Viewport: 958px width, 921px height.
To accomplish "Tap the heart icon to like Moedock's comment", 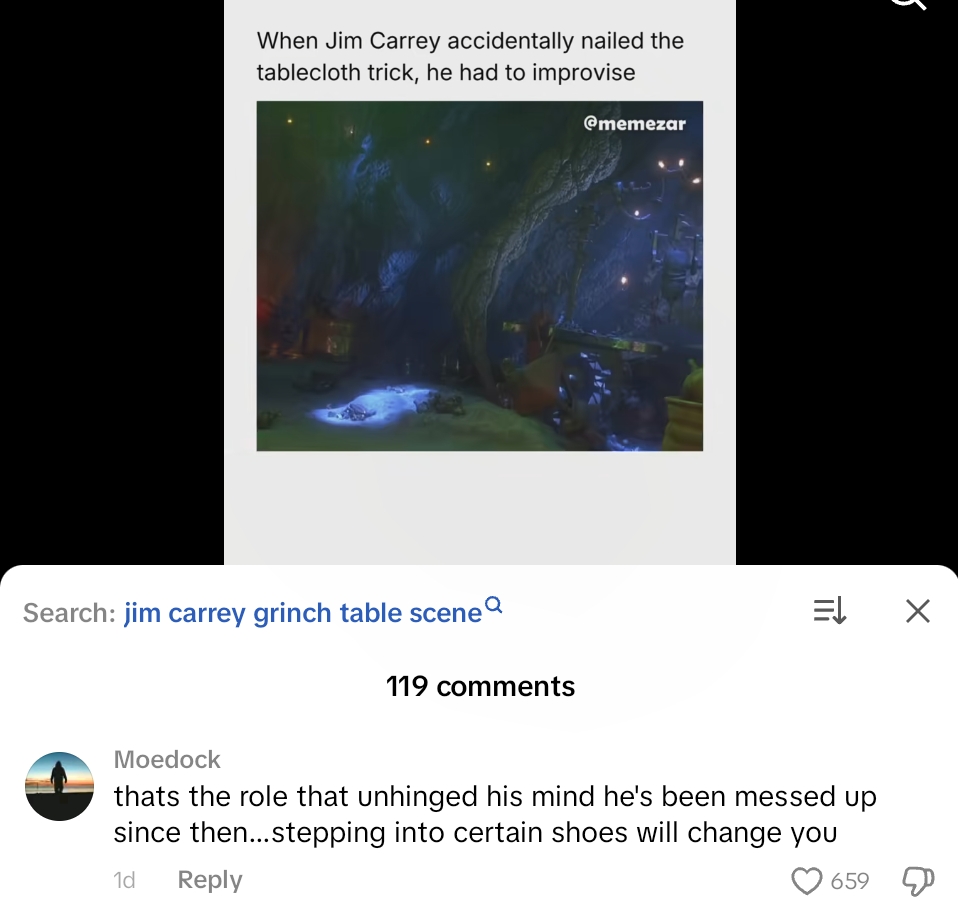I will pos(806,880).
